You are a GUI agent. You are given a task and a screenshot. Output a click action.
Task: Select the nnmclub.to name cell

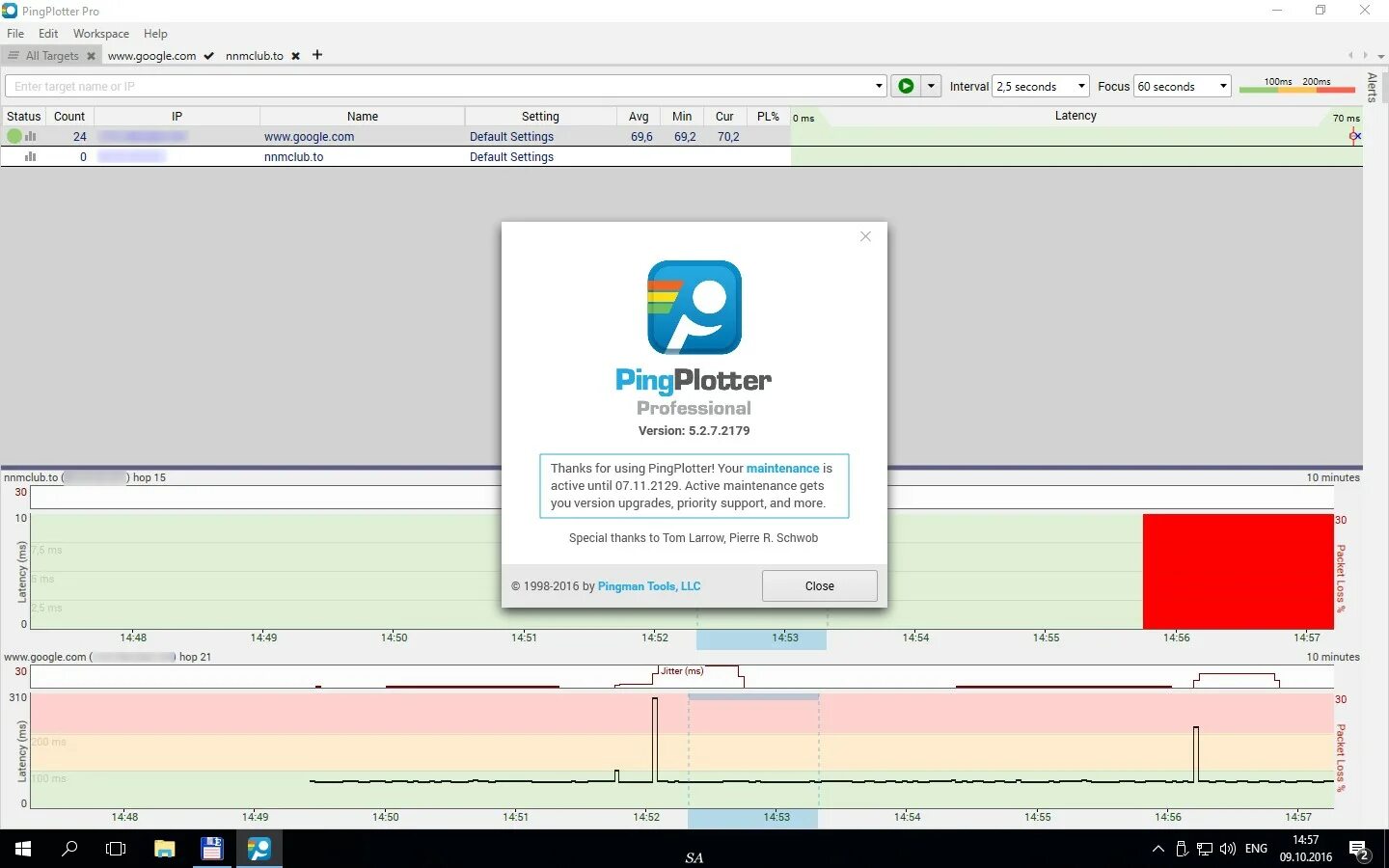click(x=293, y=156)
